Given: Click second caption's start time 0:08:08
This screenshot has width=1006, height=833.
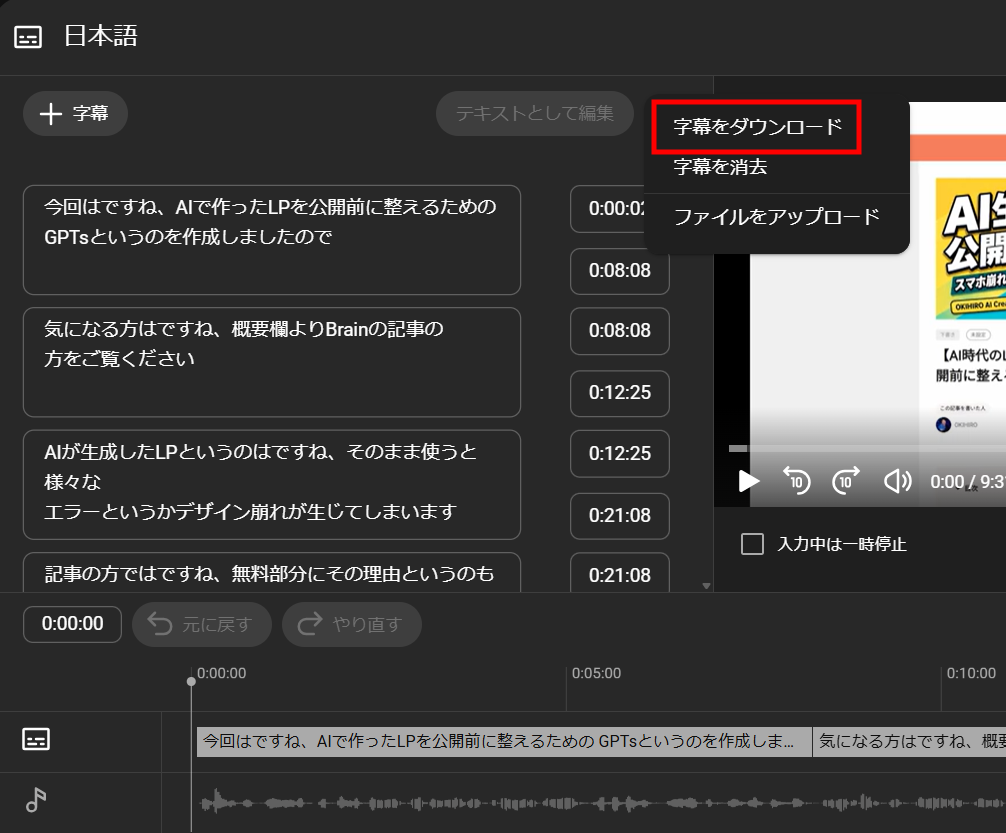Looking at the screenshot, I should pos(620,331).
